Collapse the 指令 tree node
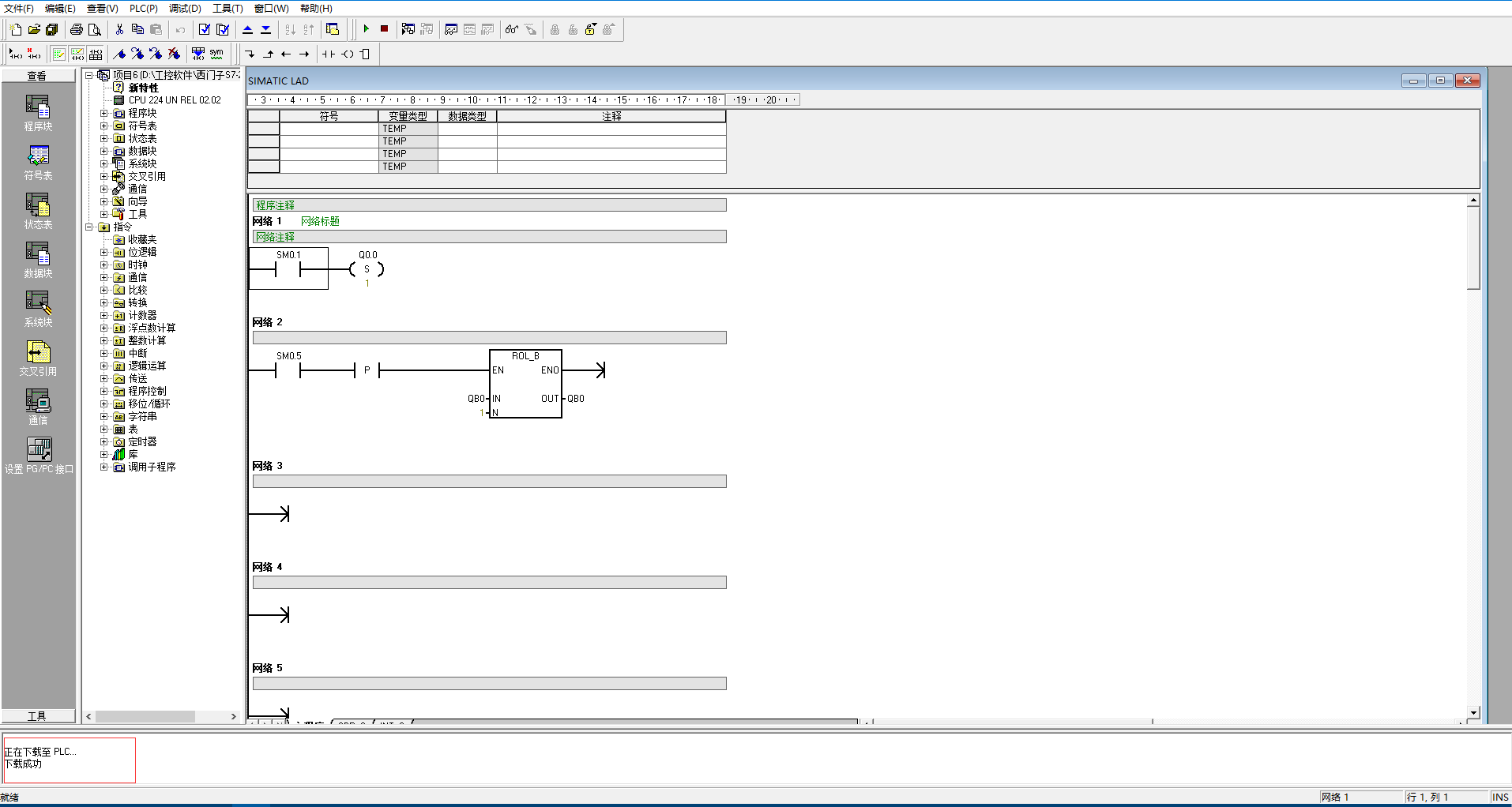 [89, 227]
